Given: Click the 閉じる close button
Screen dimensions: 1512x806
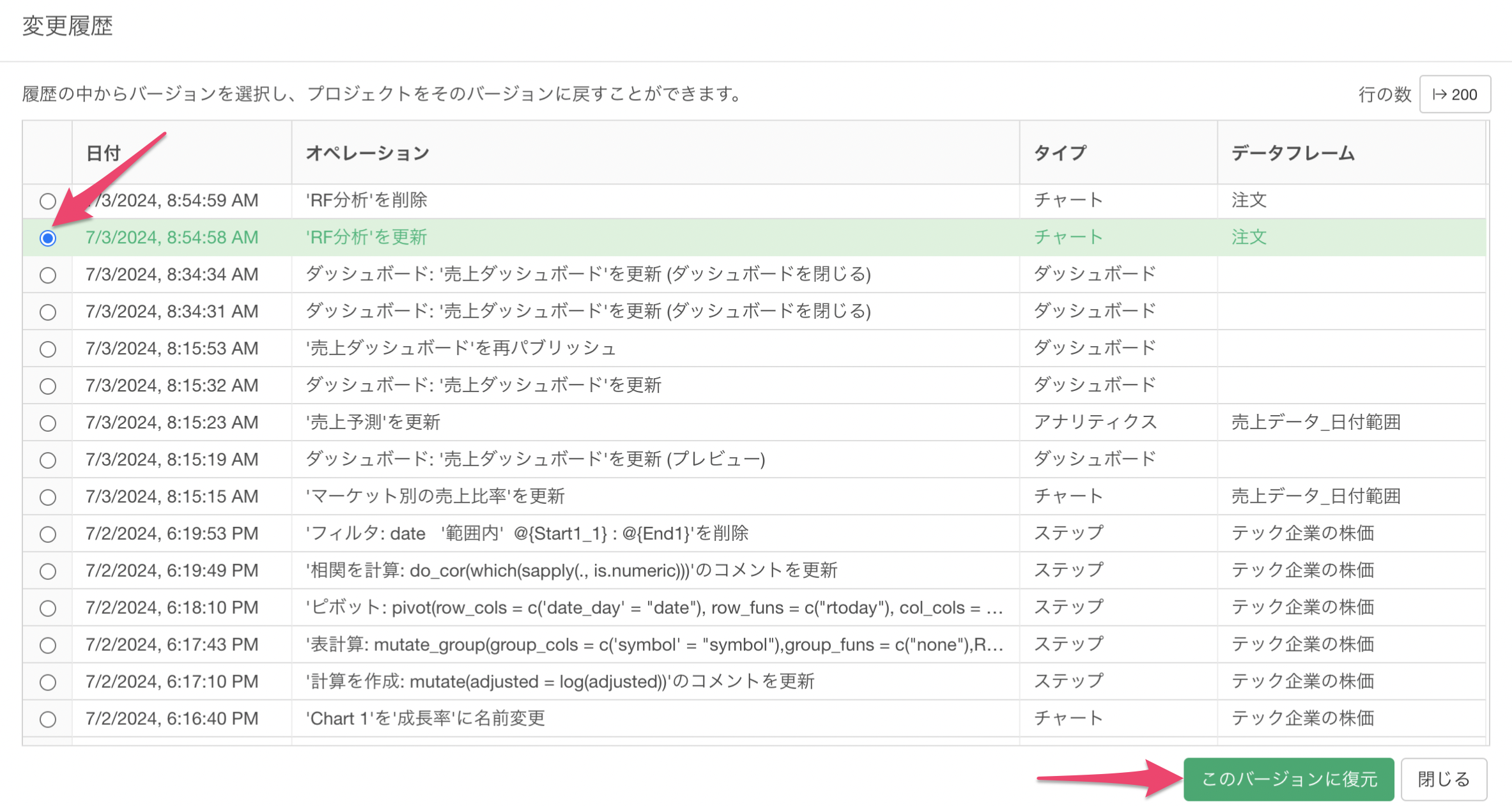Looking at the screenshot, I should pos(1443,779).
